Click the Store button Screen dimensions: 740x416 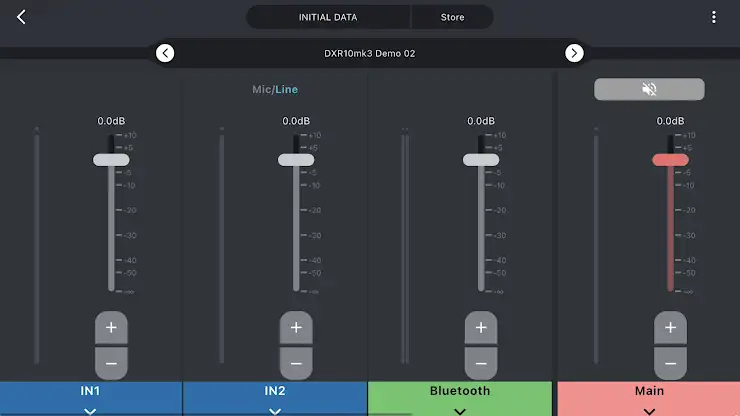[x=452, y=17]
